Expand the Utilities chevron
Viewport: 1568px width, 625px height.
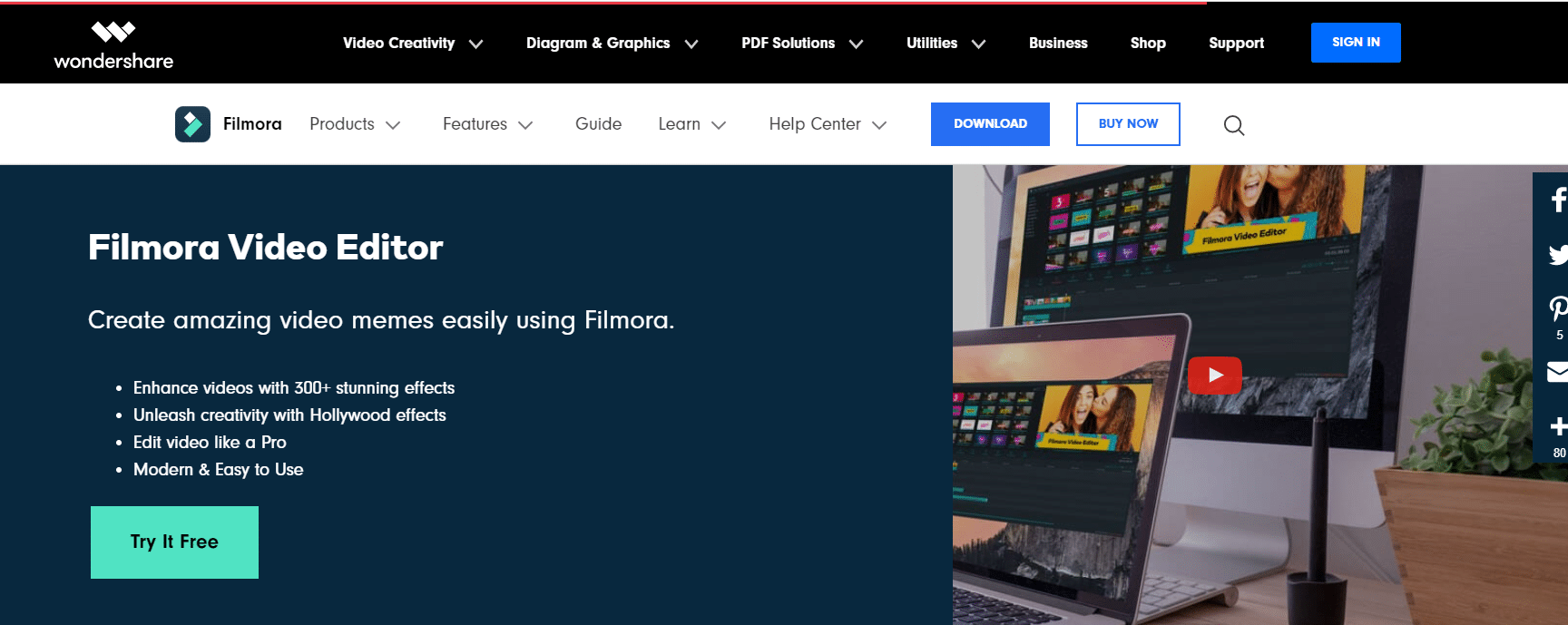[978, 44]
